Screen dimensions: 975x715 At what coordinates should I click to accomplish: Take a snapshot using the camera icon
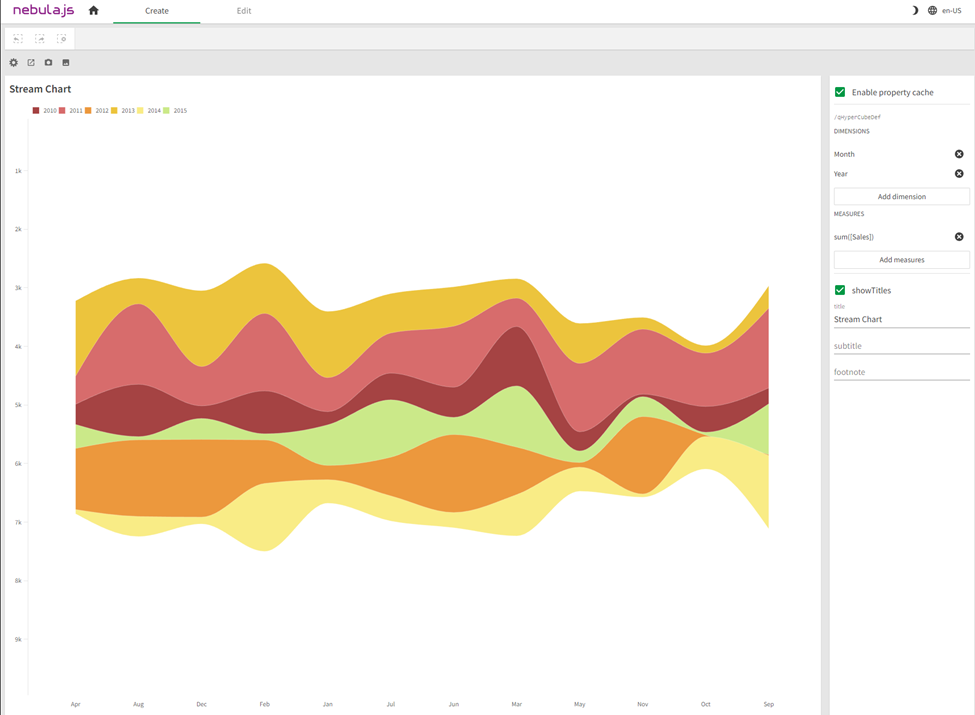click(x=48, y=62)
